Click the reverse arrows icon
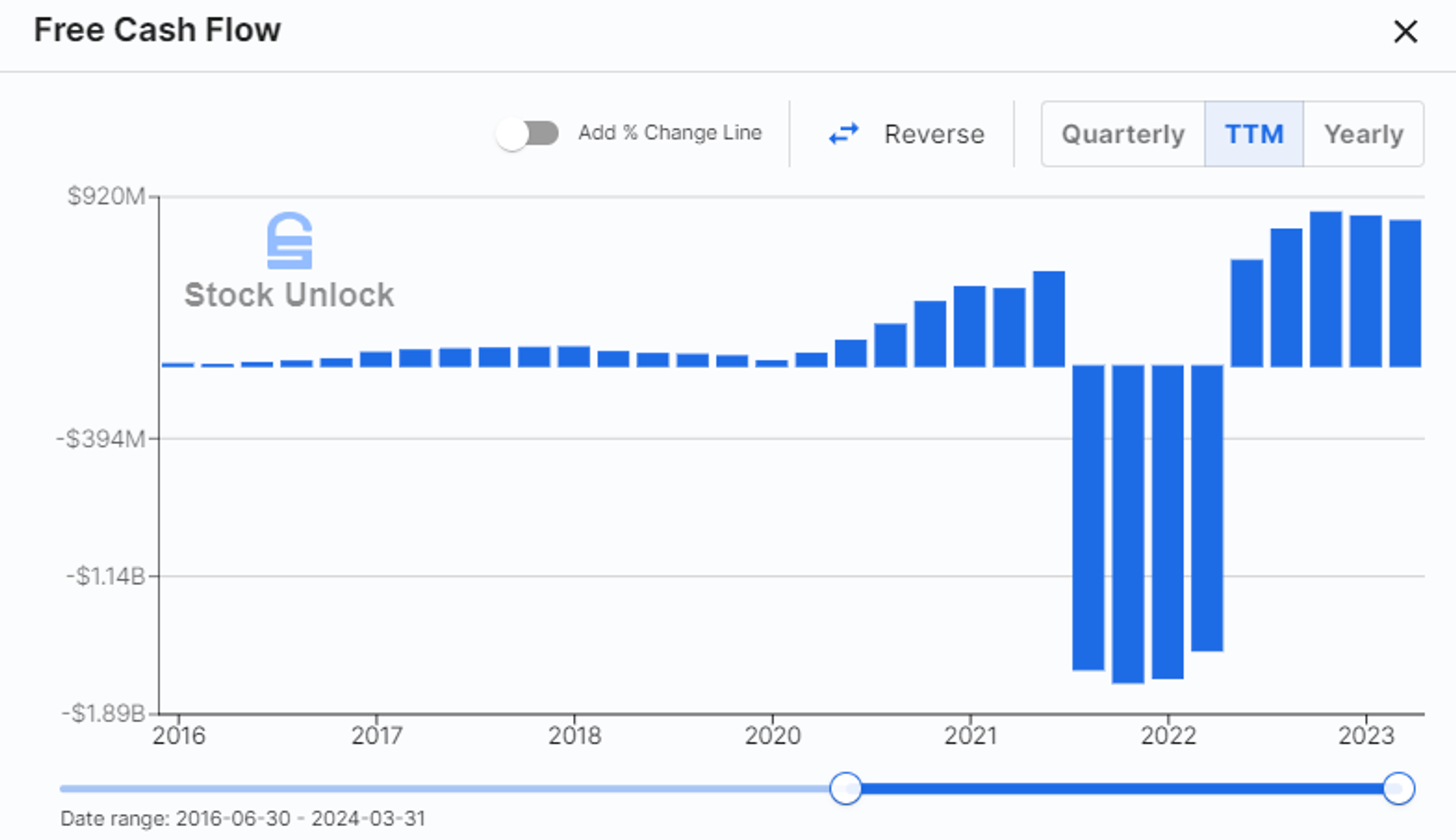Image resolution: width=1456 pixels, height=840 pixels. (x=844, y=134)
